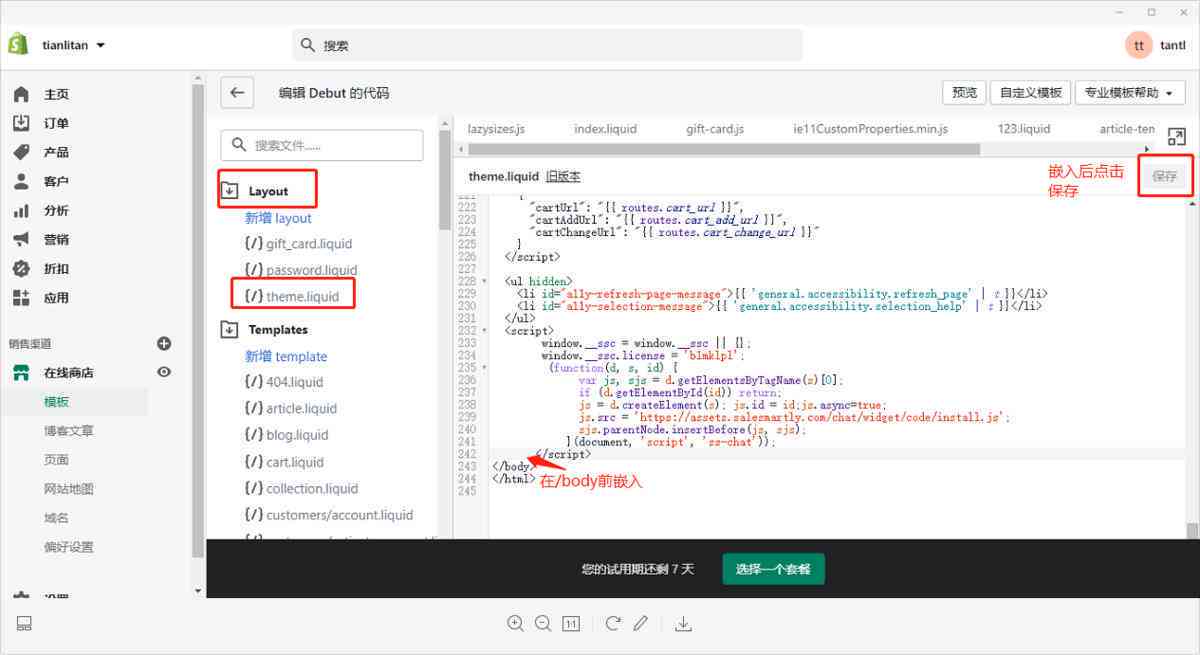Switch to ie11CustomProperties.min.js tab
This screenshot has width=1200, height=655.
pyautogui.click(x=870, y=129)
